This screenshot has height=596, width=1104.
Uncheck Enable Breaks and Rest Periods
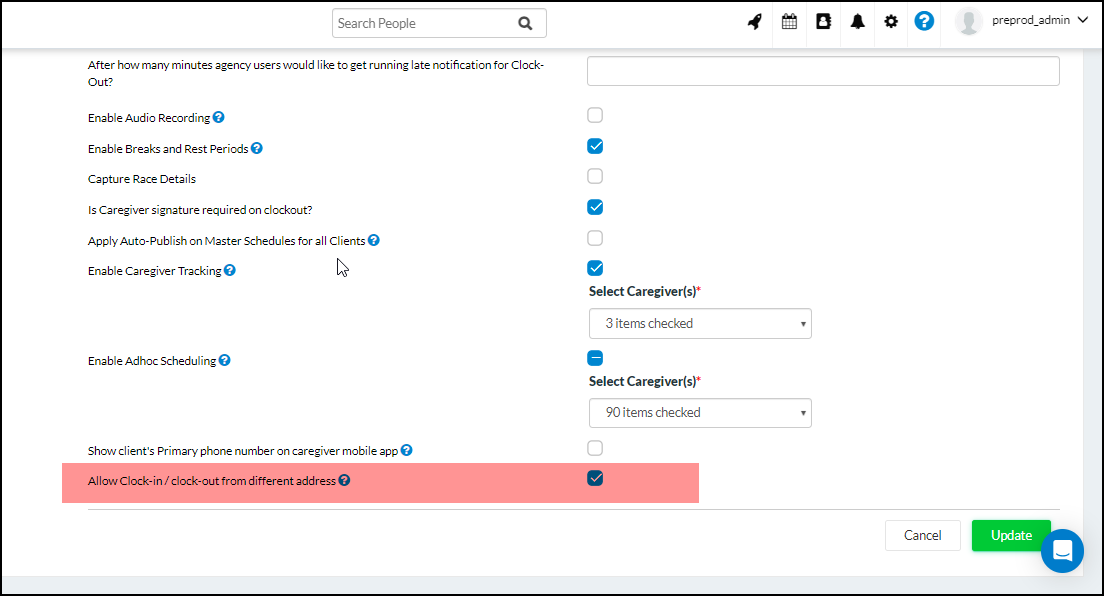tap(595, 145)
